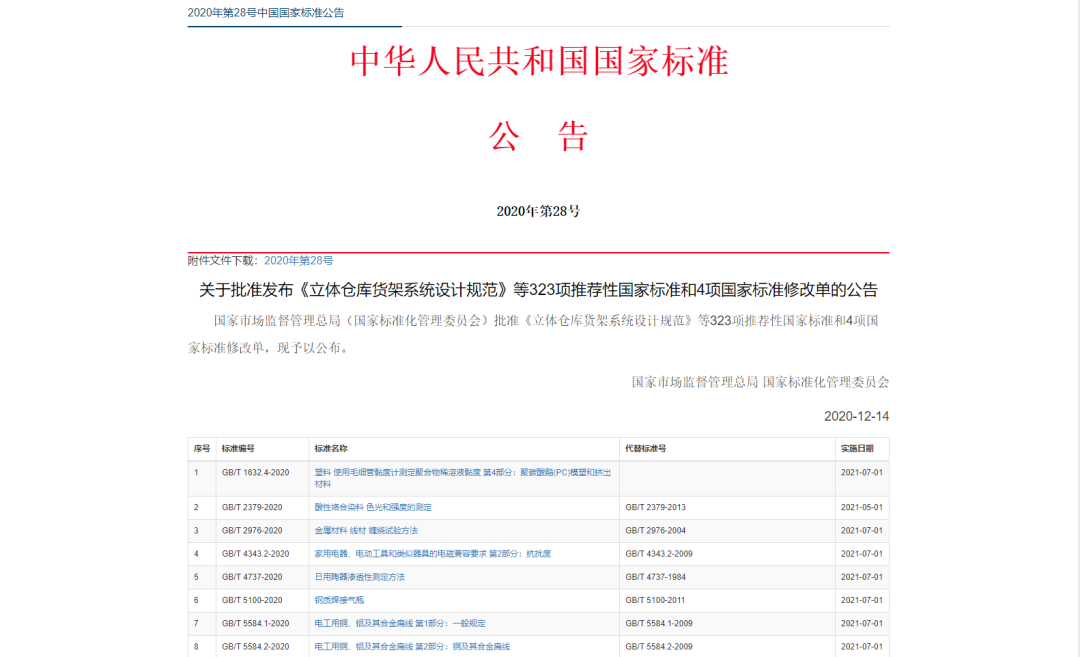Click the red 公告 heading

[x=539, y=137]
